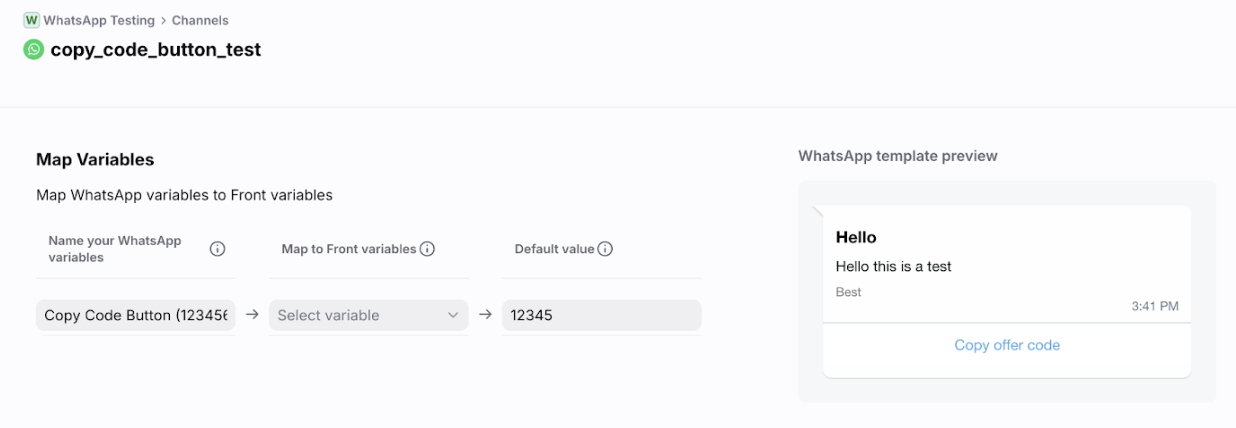The width and height of the screenshot is (1236, 428).
Task: Click the chevron arrow in Select variable
Action: (x=452, y=315)
